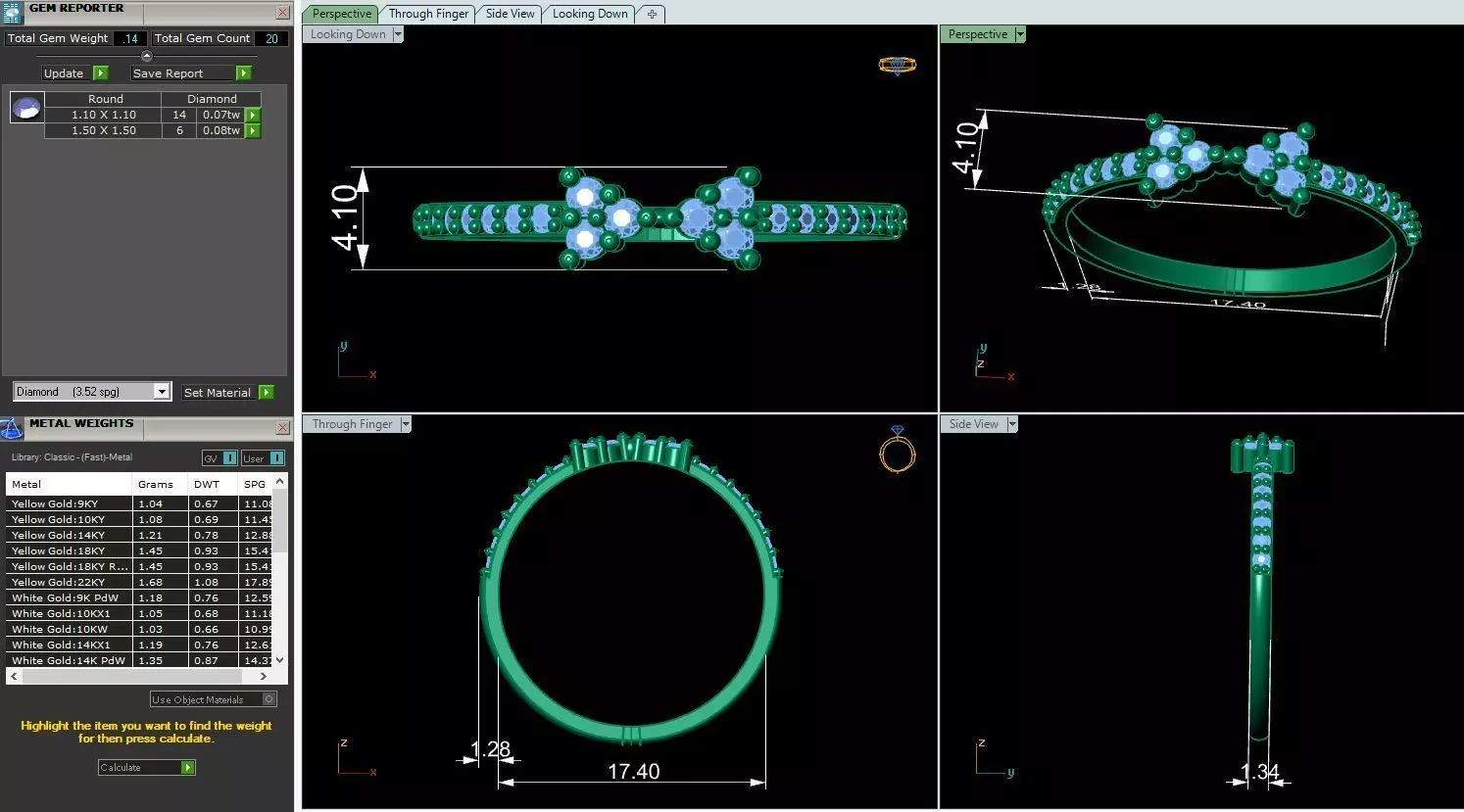Click the green arrow next to Update
The height and width of the screenshot is (812, 1464).
tap(100, 73)
